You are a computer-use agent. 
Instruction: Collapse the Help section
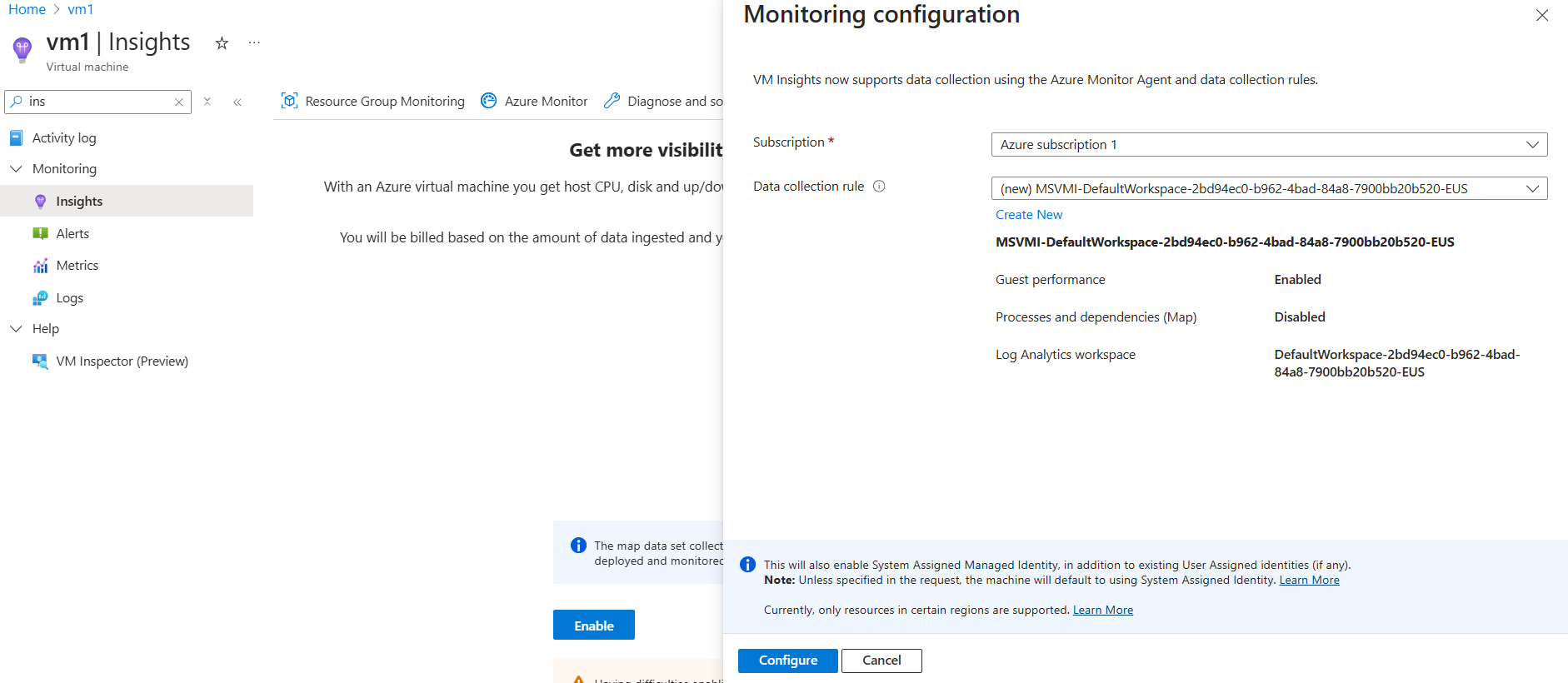(x=16, y=329)
